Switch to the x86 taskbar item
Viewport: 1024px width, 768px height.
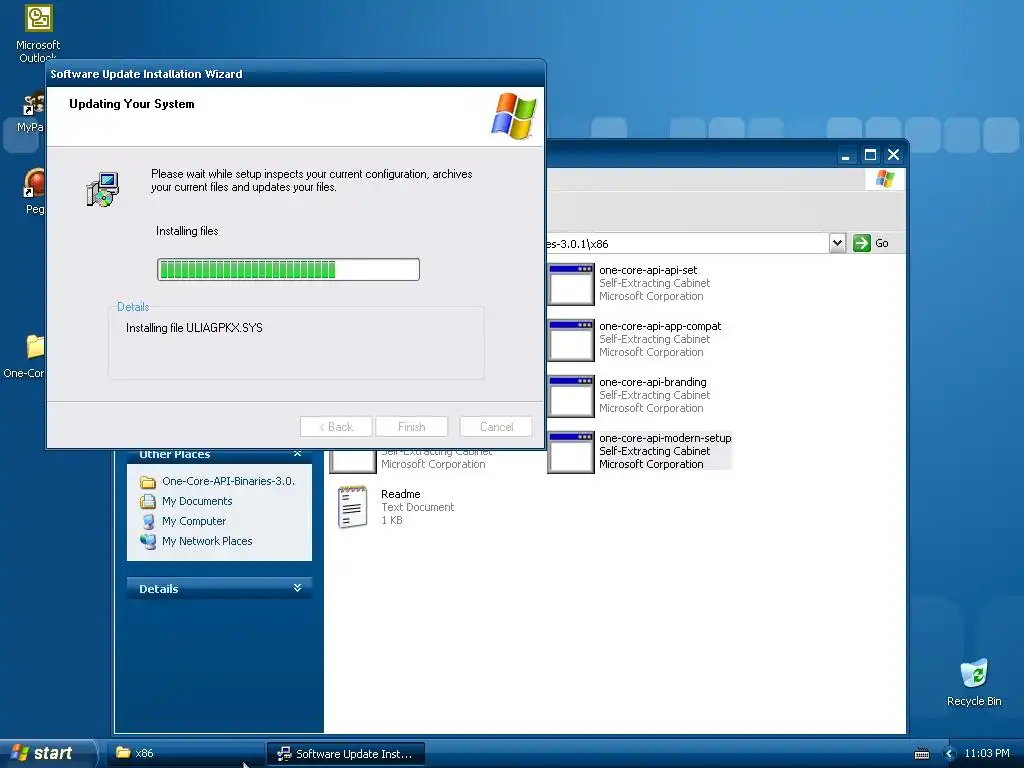(x=187, y=753)
